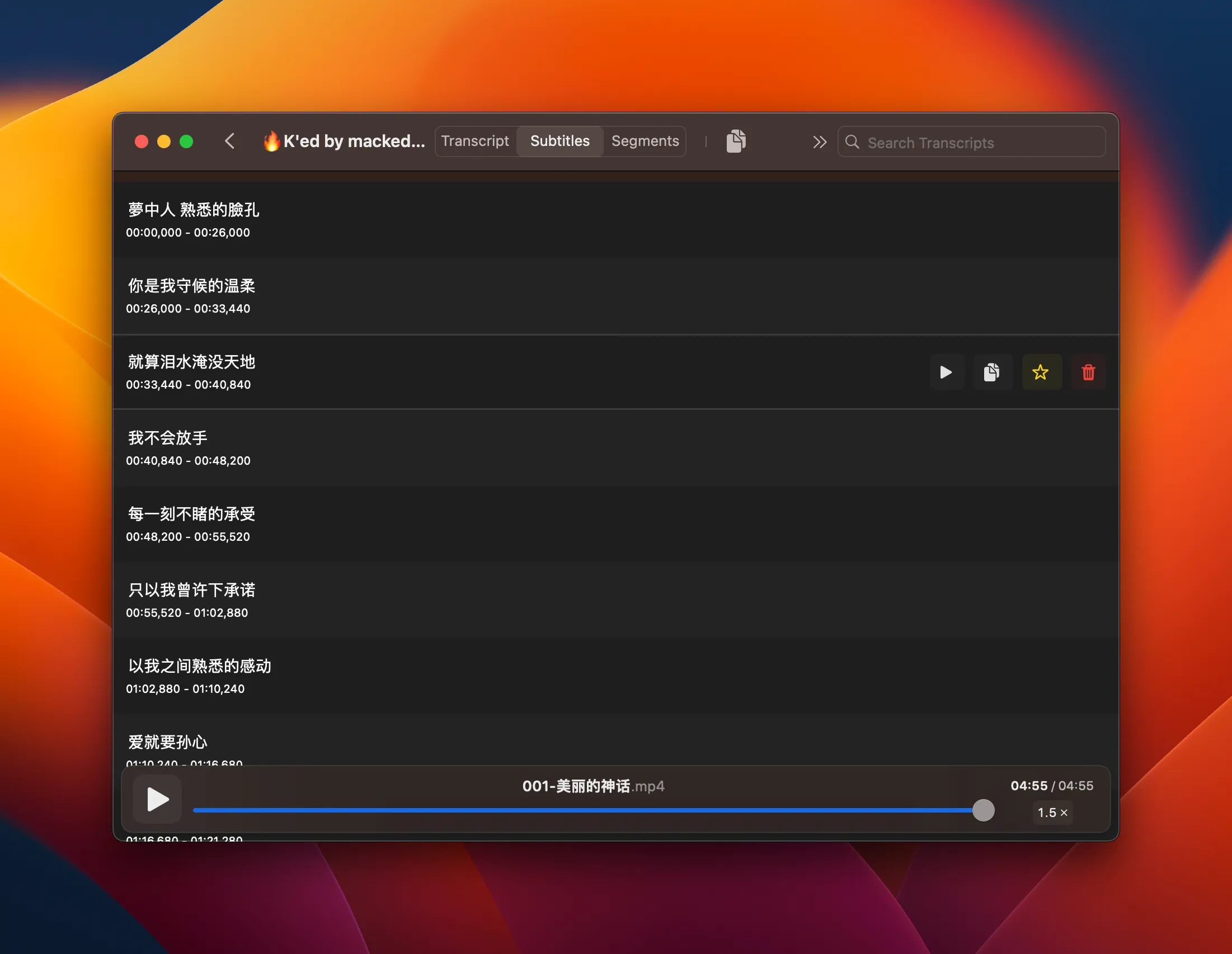Toggle the 1.5× playback speed control
The image size is (1232, 954).
pyautogui.click(x=1052, y=813)
